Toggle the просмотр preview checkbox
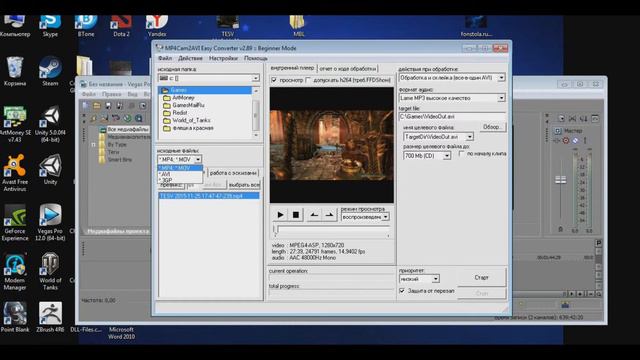 coord(274,80)
